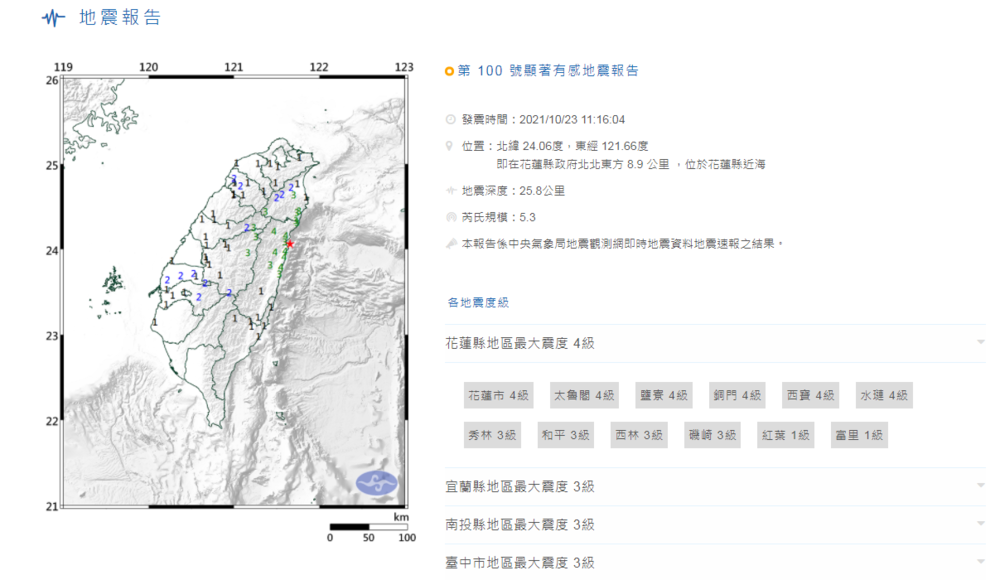This screenshot has width=1000, height=580.
Task: Select the 秀林 3級 station tag
Action: tap(491, 435)
